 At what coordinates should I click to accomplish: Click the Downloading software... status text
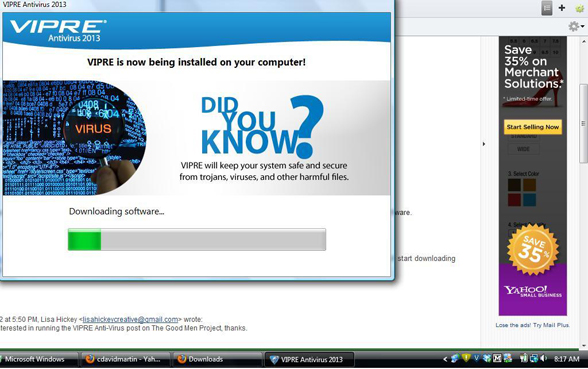[x=116, y=212]
